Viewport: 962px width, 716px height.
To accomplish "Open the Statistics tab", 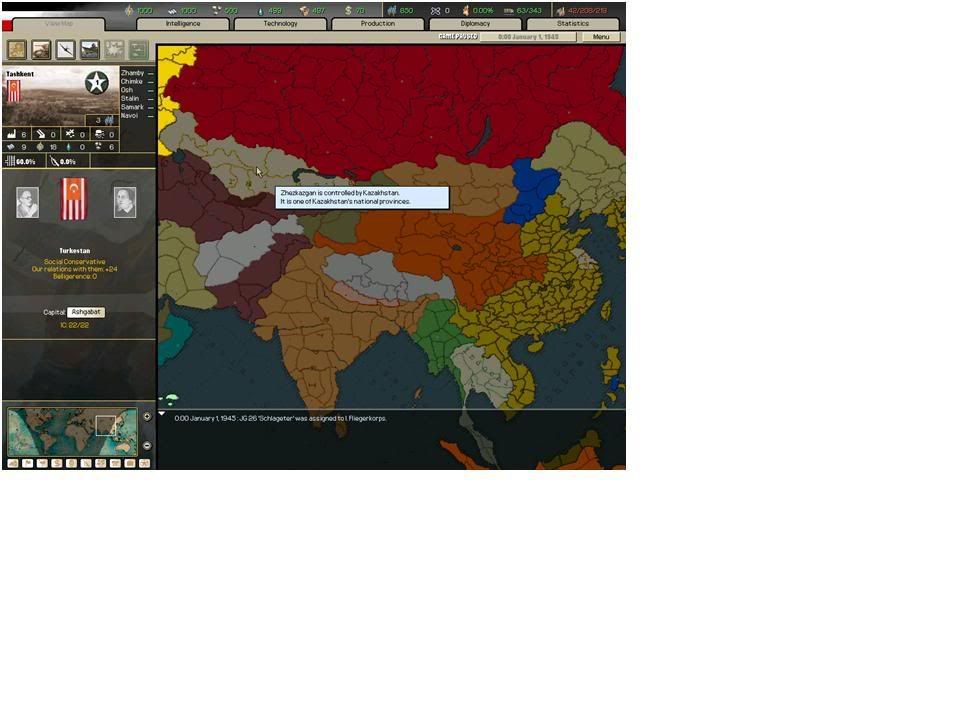I will [x=572, y=23].
